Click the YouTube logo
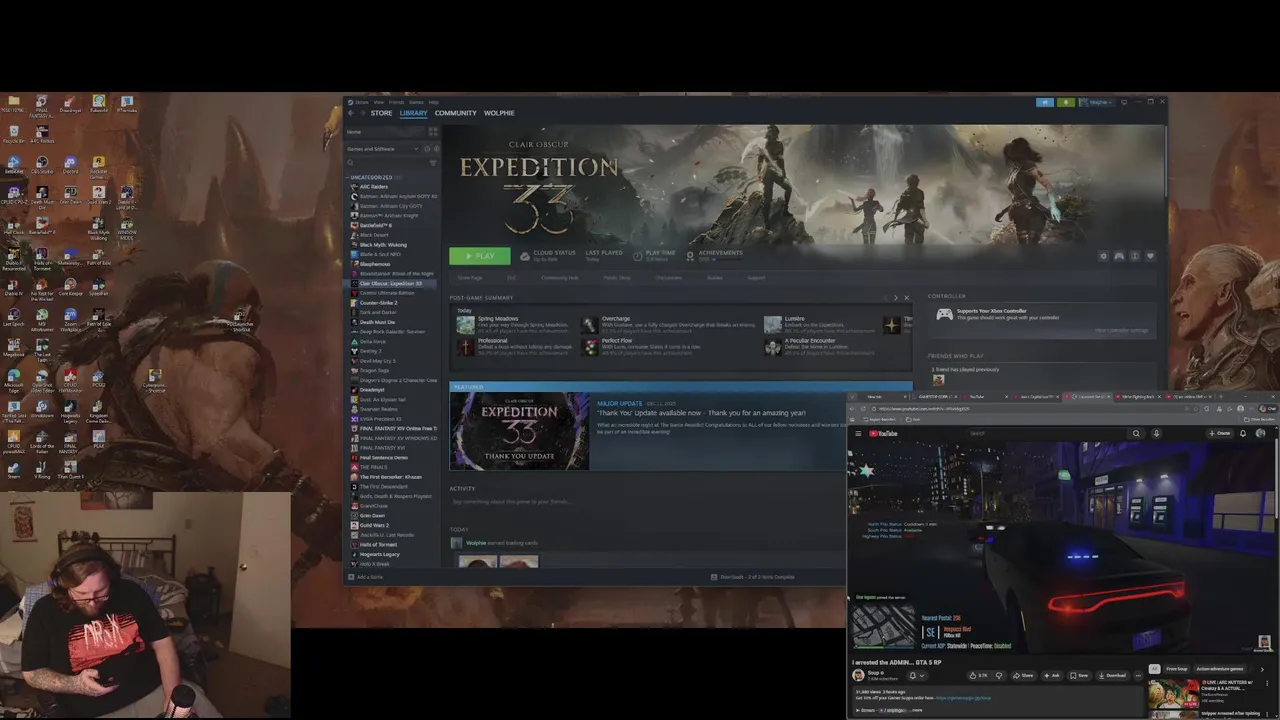Viewport: 1280px width, 720px height. point(883,433)
